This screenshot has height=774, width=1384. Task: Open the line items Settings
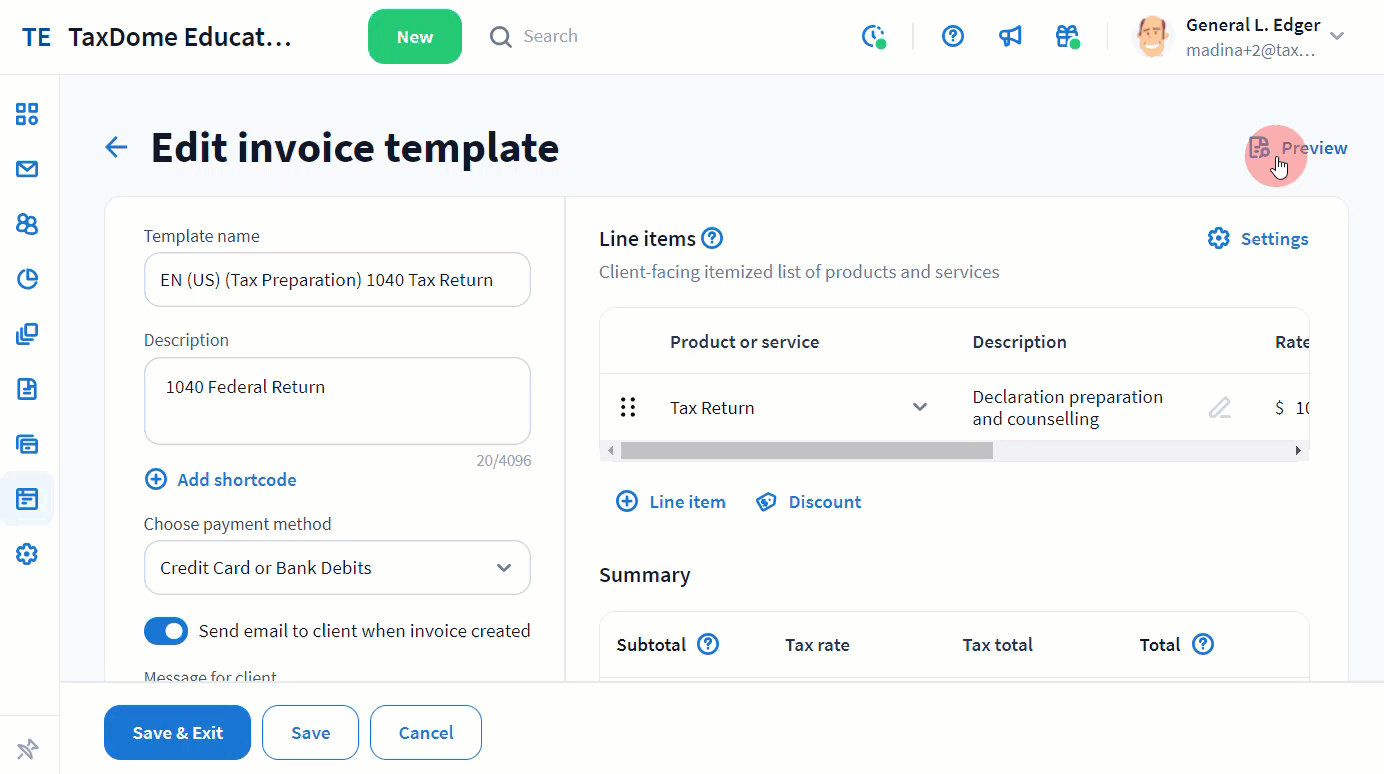point(1258,239)
